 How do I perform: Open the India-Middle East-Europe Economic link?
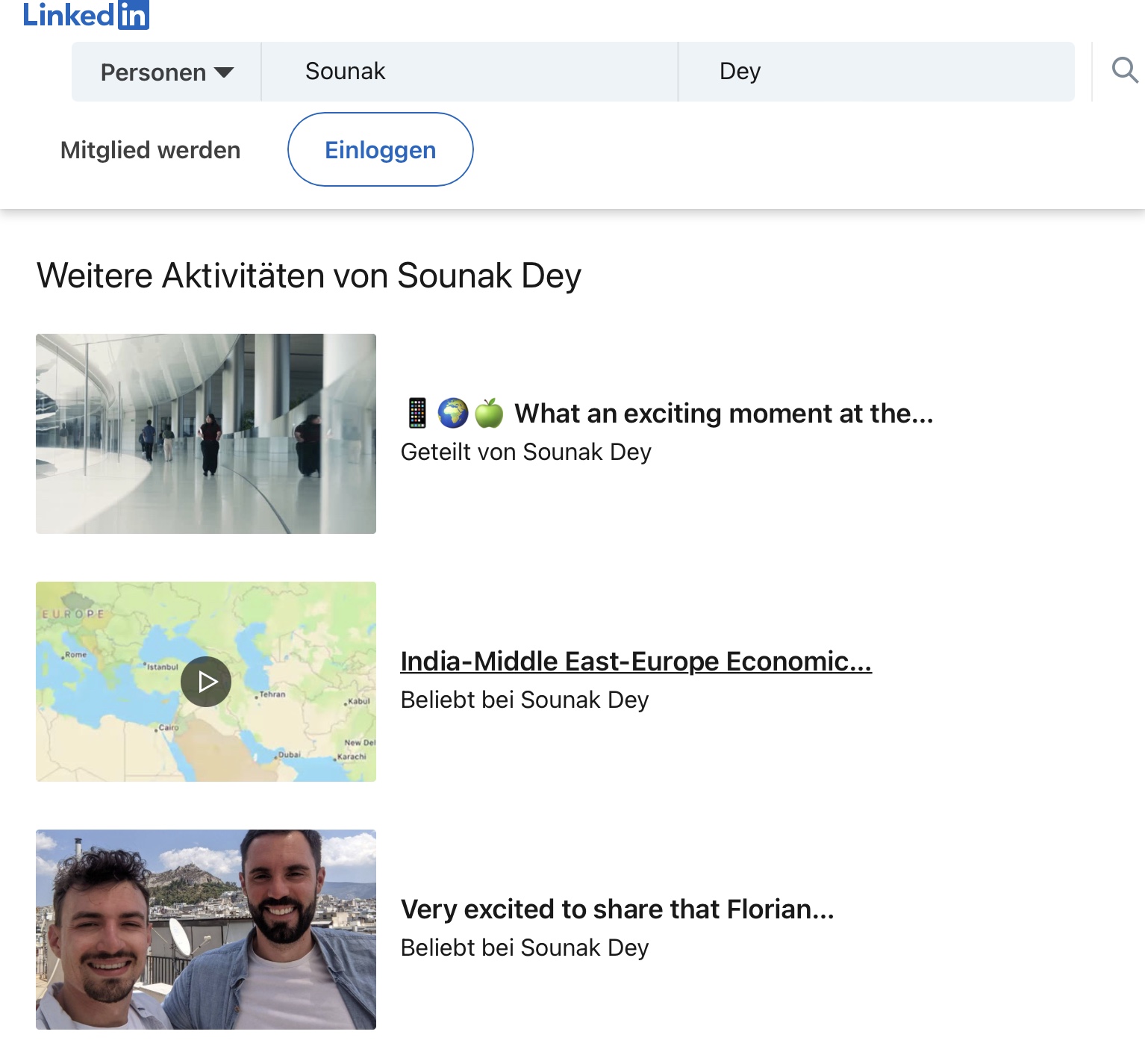(636, 662)
